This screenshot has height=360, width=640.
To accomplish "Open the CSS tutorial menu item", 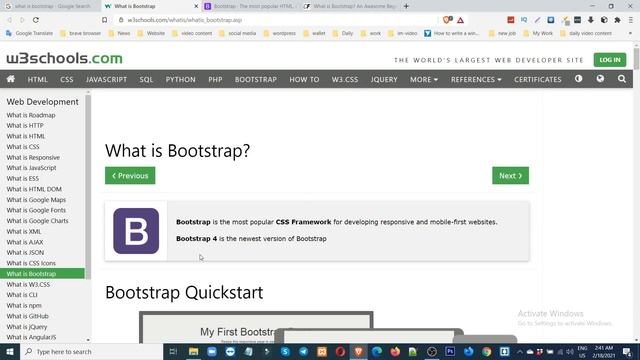I will 67,79.
